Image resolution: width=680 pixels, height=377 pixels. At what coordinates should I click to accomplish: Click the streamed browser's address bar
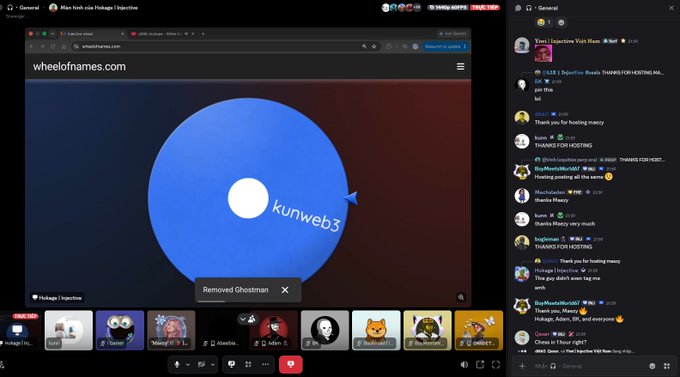point(217,46)
